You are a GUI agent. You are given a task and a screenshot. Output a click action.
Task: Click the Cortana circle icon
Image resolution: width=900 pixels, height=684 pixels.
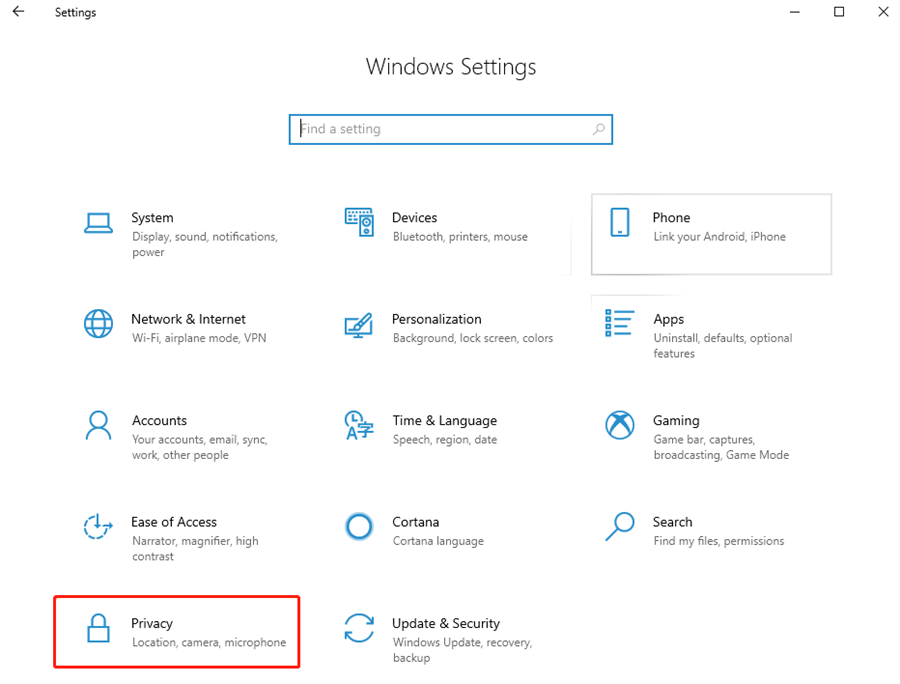pyautogui.click(x=359, y=526)
